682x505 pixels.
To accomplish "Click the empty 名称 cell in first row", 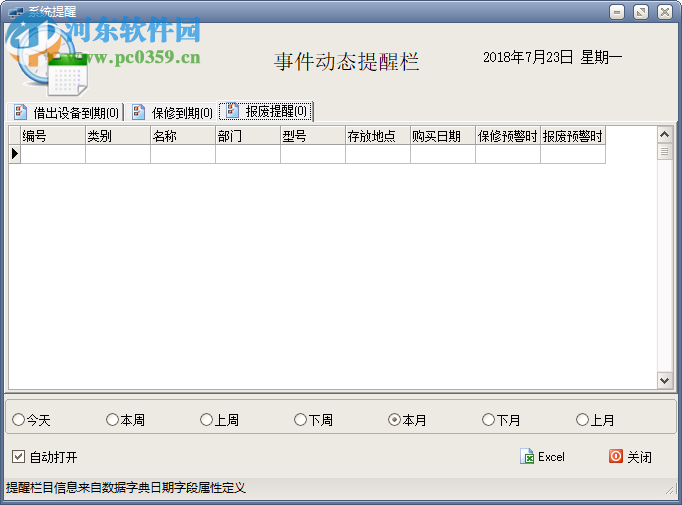I will tap(183, 154).
